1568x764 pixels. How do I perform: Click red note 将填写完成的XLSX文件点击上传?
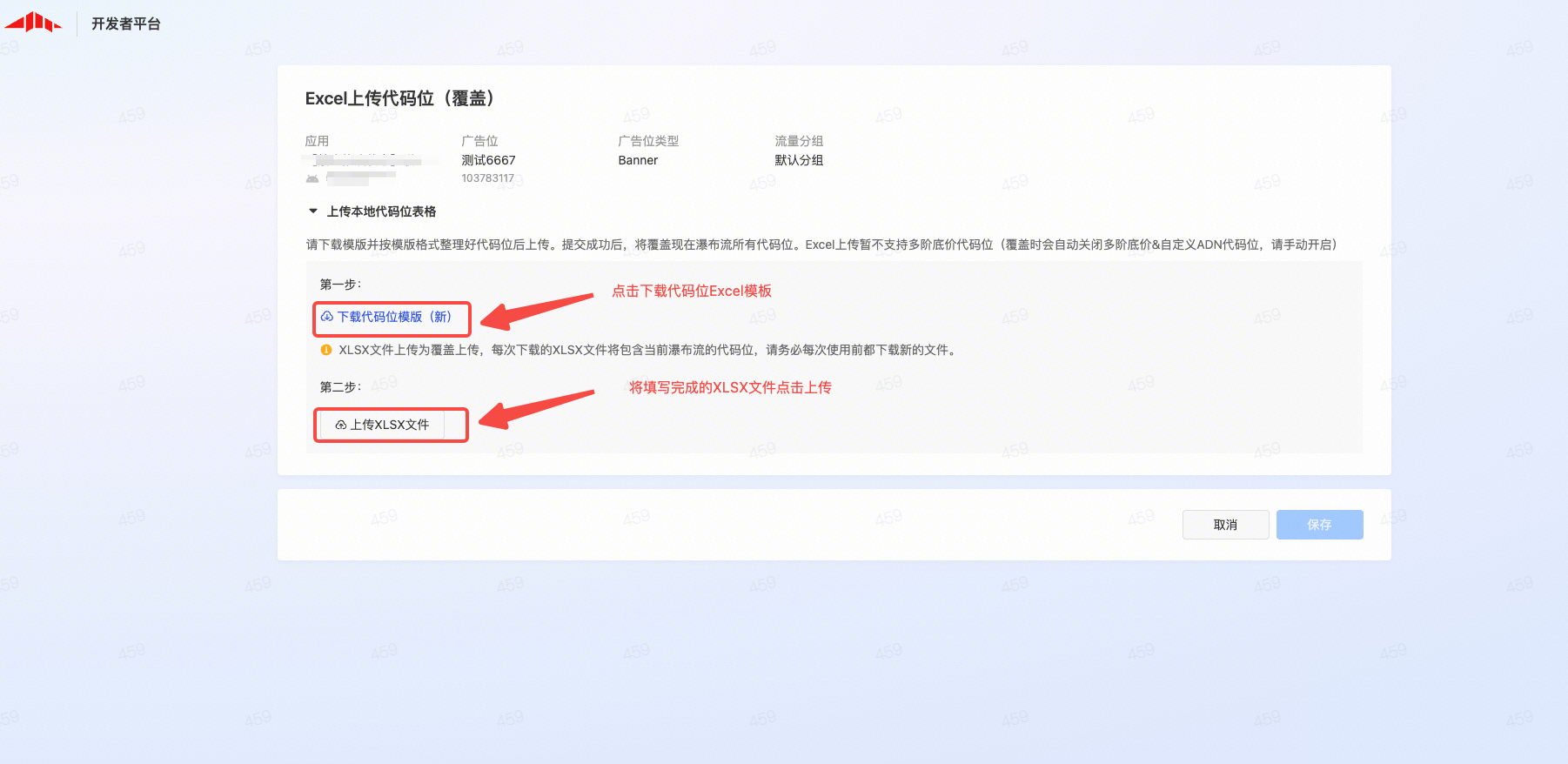click(x=730, y=387)
